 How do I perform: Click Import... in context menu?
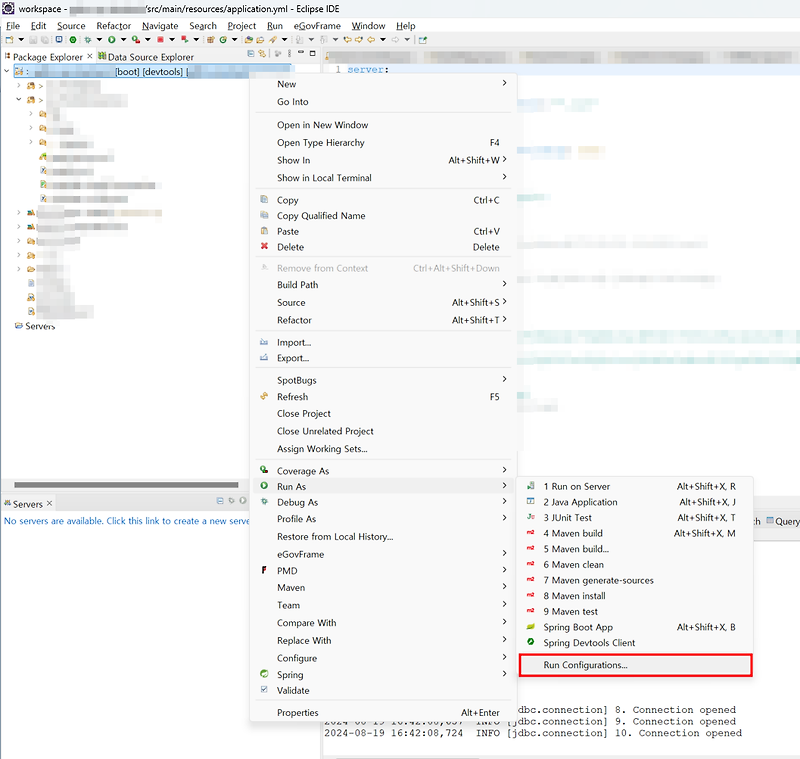tap(383, 342)
